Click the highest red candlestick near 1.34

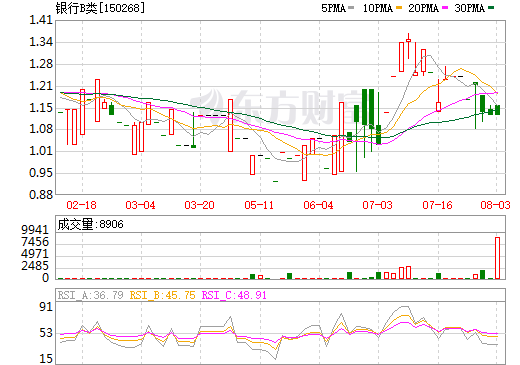[408, 40]
